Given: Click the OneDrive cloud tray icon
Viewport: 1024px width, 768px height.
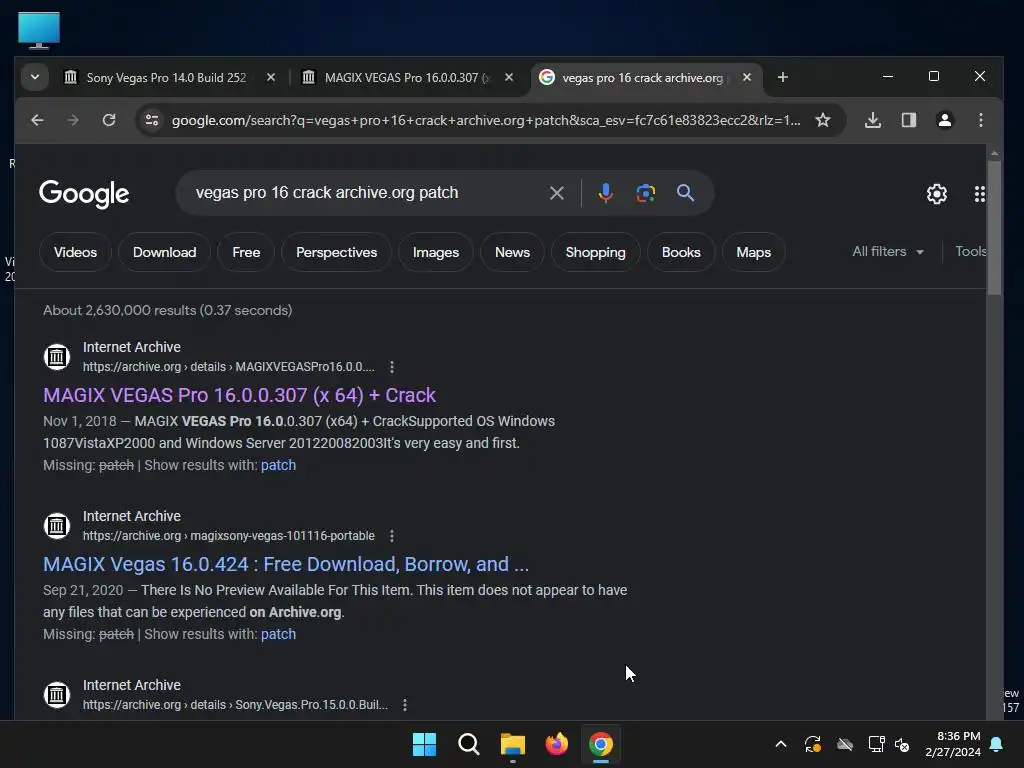Looking at the screenshot, I should coord(844,744).
